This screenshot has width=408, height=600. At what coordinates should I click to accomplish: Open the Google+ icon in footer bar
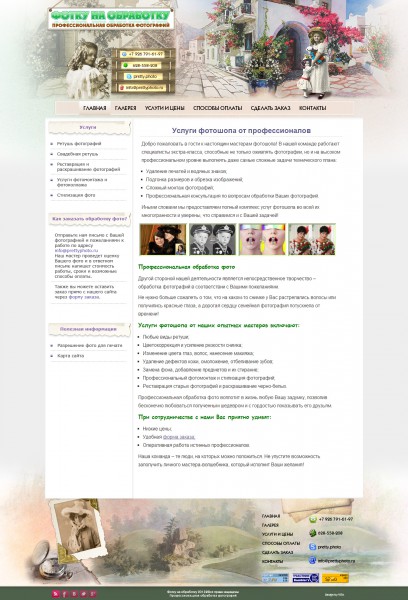click(93, 594)
